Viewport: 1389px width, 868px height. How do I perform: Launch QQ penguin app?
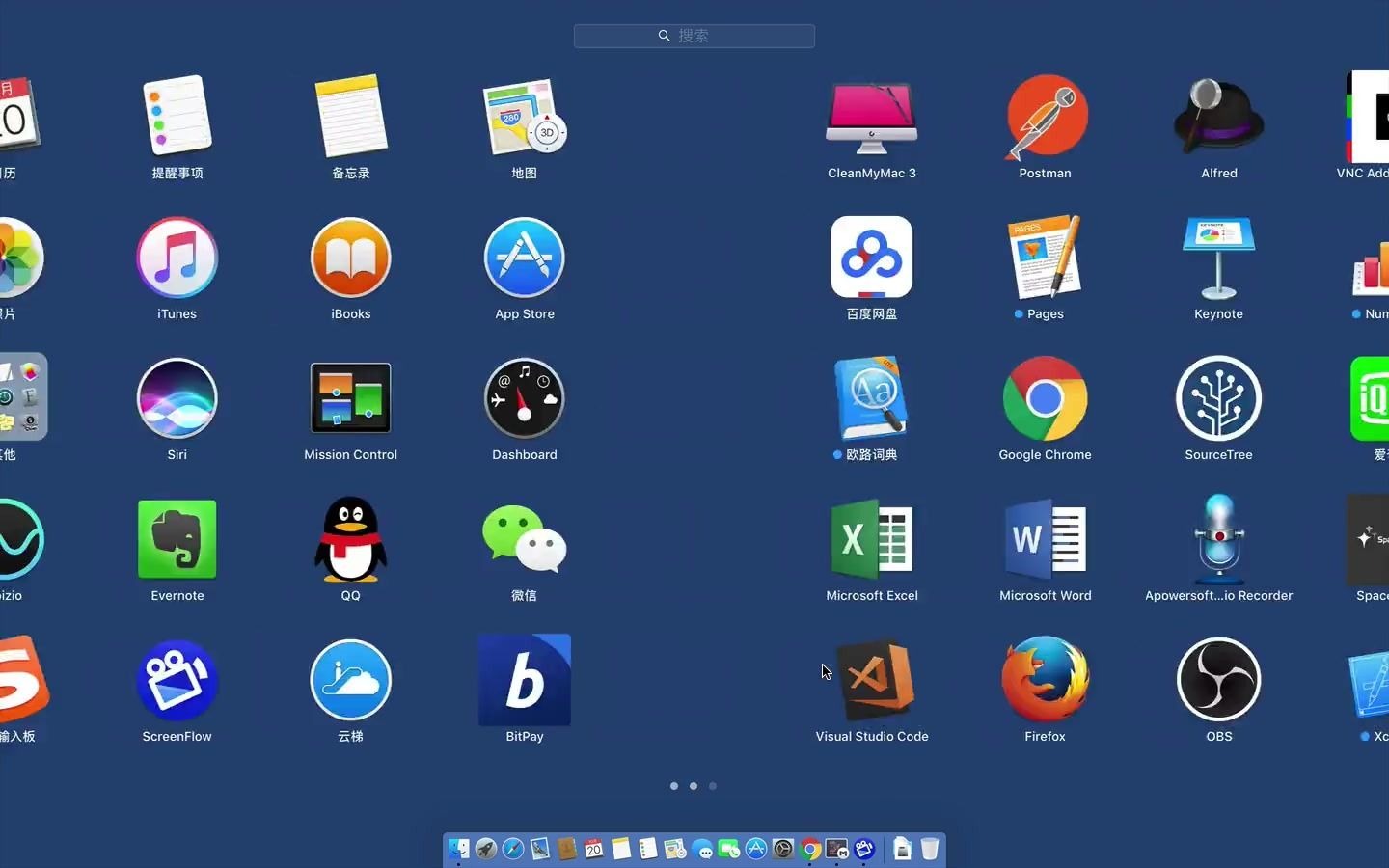click(351, 538)
